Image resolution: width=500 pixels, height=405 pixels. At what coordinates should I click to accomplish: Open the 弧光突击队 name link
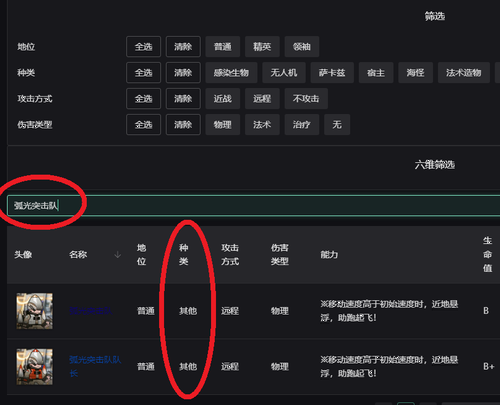pos(91,311)
